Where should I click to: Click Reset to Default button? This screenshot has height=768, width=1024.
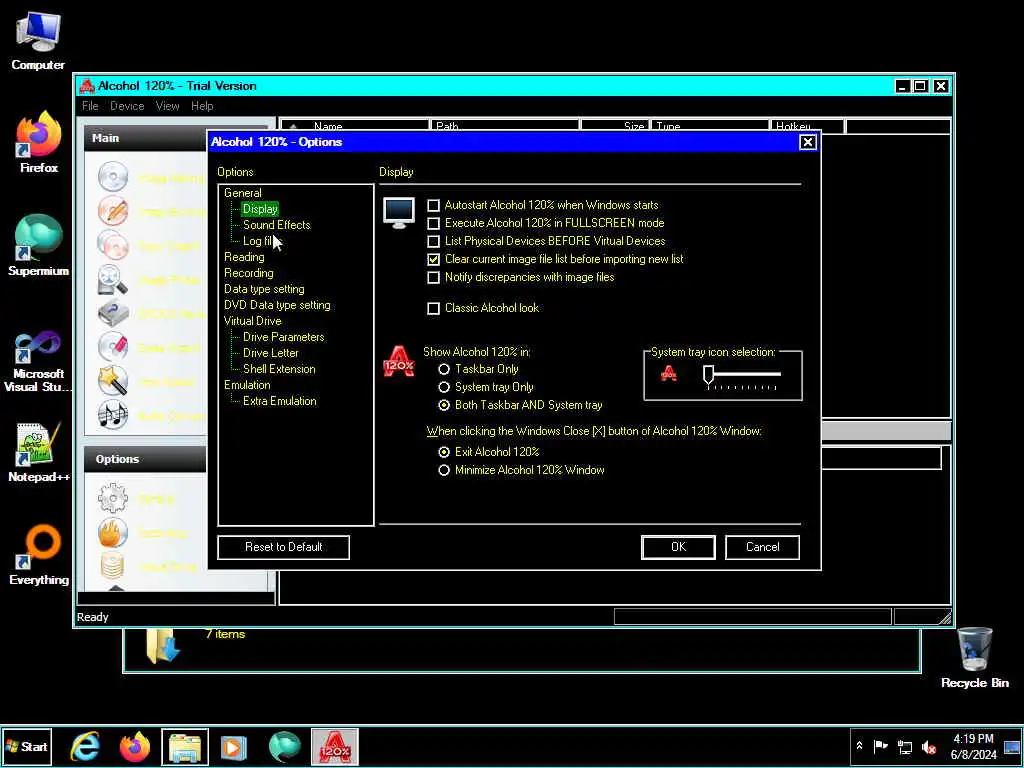click(x=283, y=547)
